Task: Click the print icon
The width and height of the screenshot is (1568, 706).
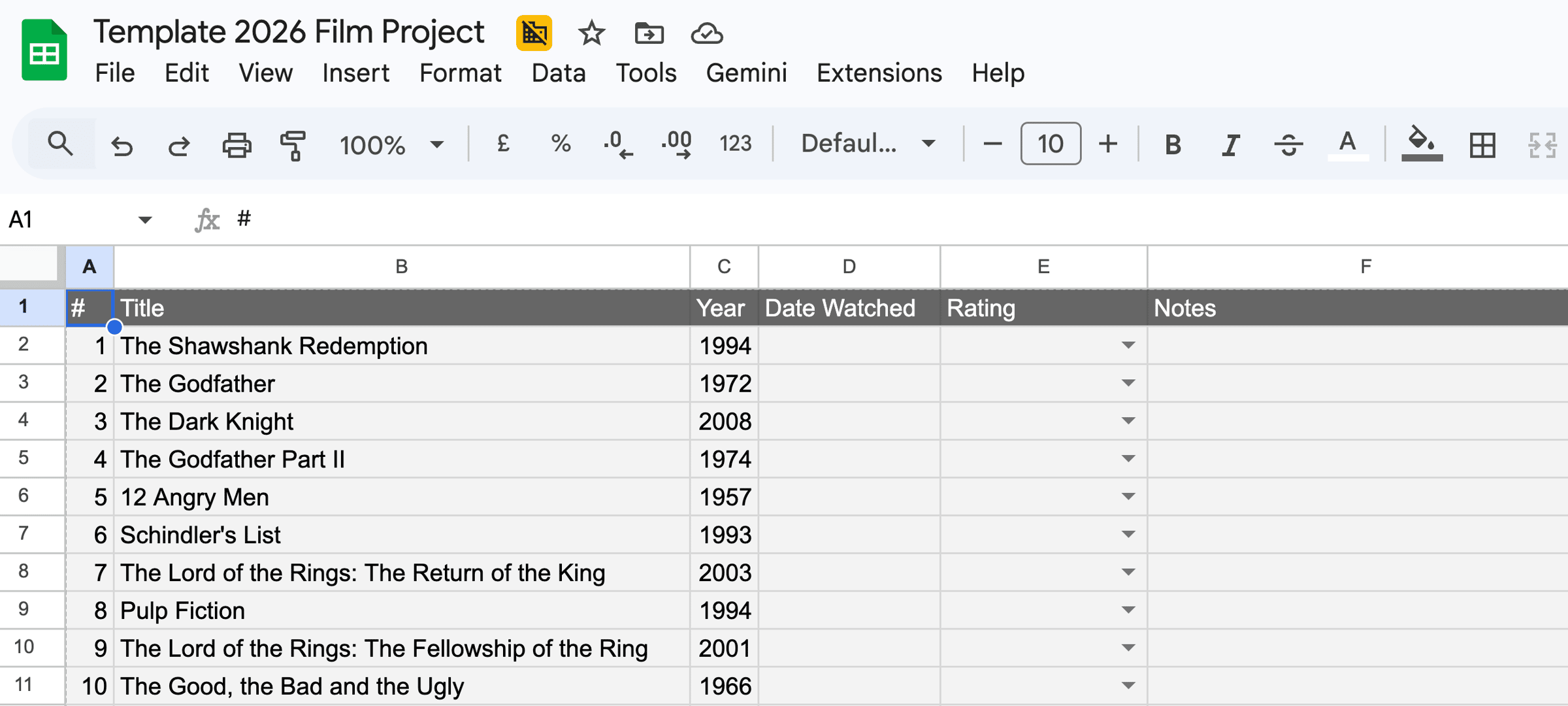Action: [237, 144]
